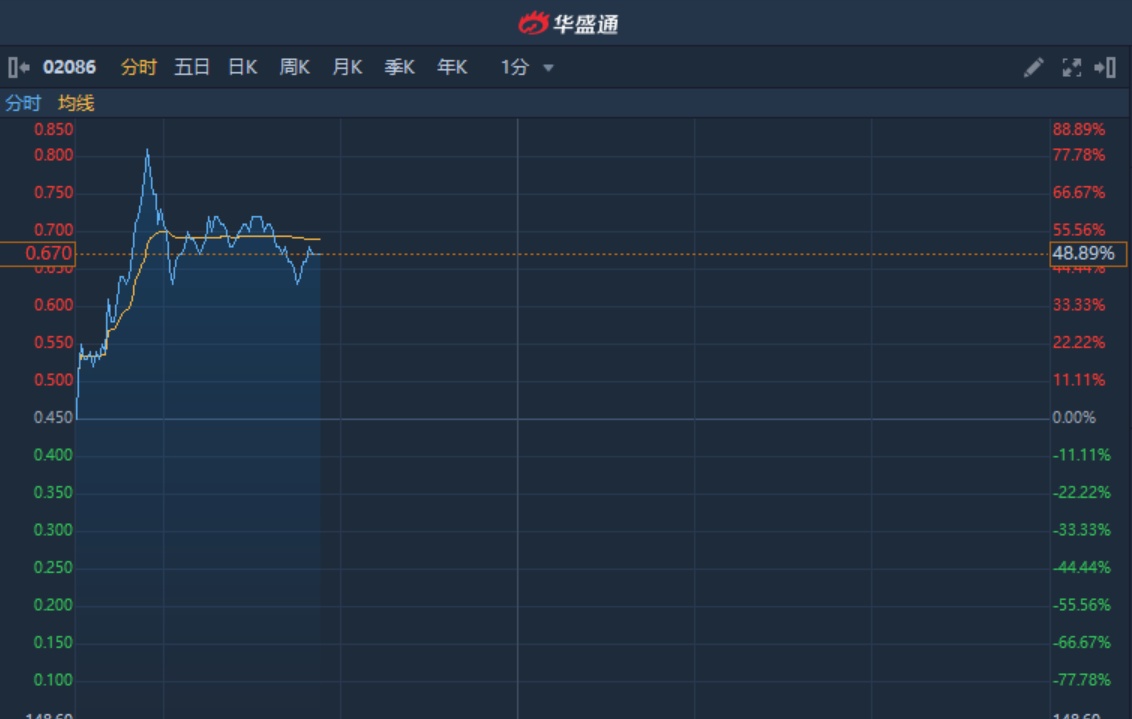This screenshot has height=719, width=1132.
Task: Switch to the 五日 five-day view
Action: [192, 68]
